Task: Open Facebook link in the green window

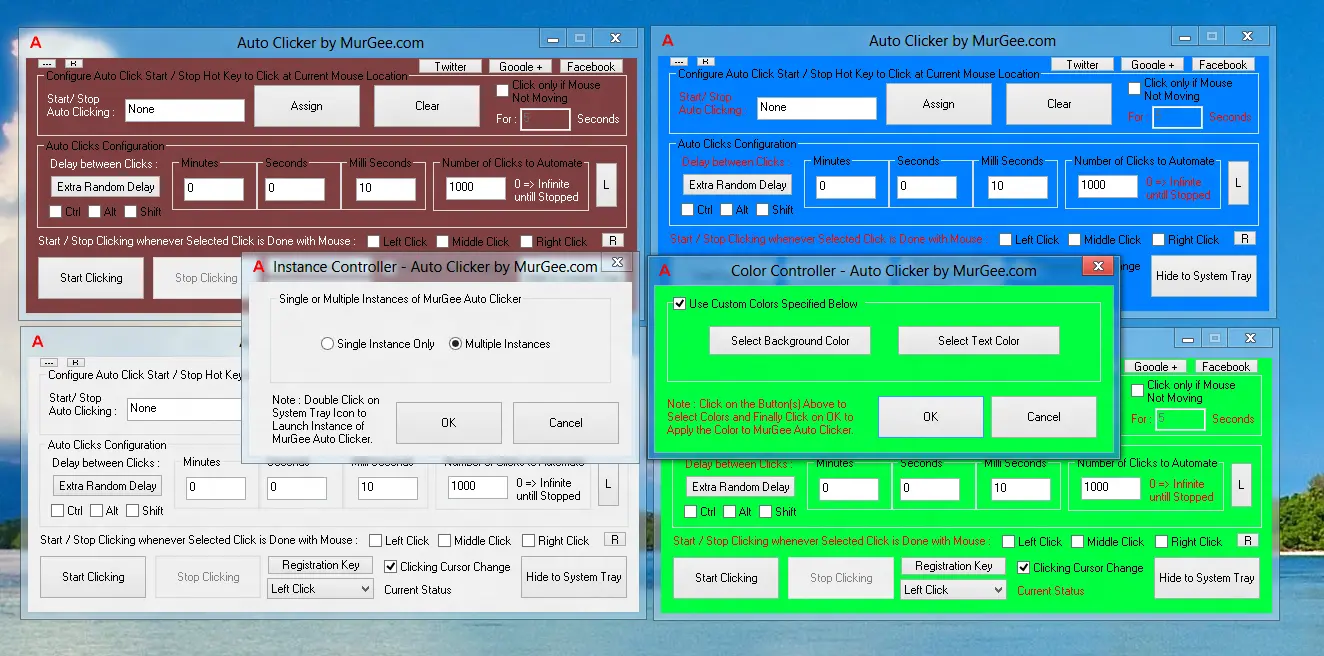Action: pyautogui.click(x=1225, y=367)
